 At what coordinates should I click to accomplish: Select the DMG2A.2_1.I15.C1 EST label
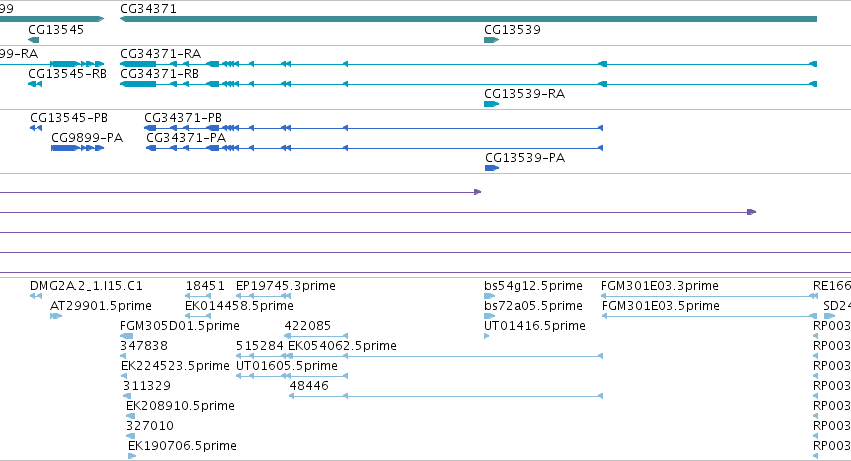pyautogui.click(x=86, y=286)
